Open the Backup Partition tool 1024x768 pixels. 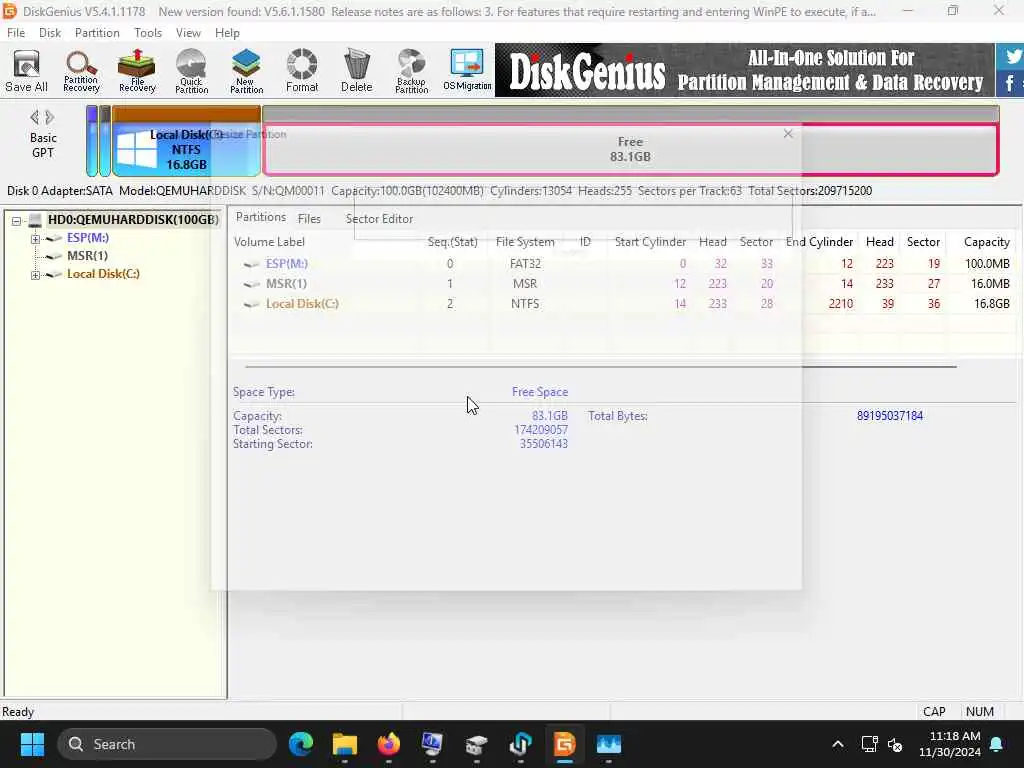coord(411,71)
